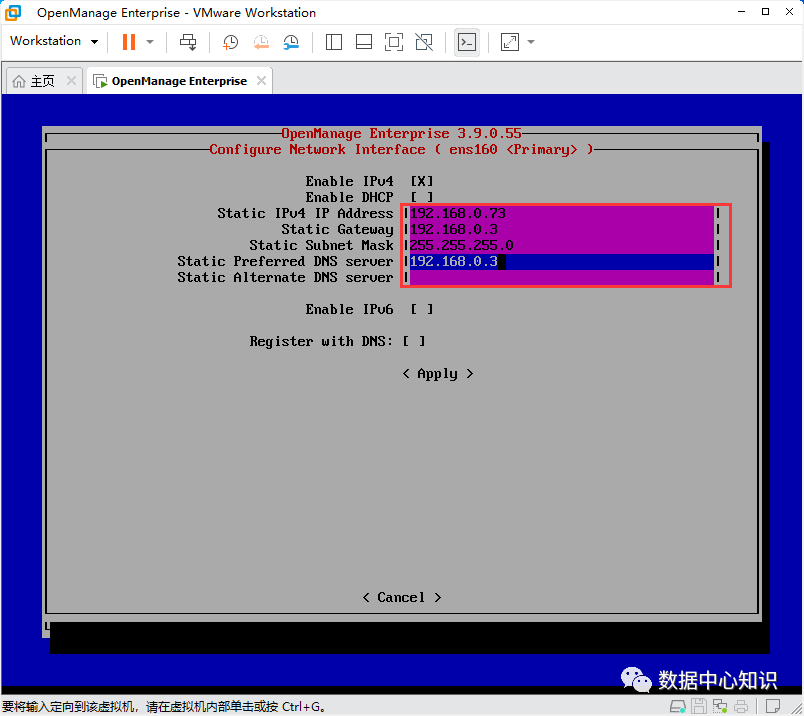
Task: Click the Static Alternate DNS server field
Action: tap(562, 277)
